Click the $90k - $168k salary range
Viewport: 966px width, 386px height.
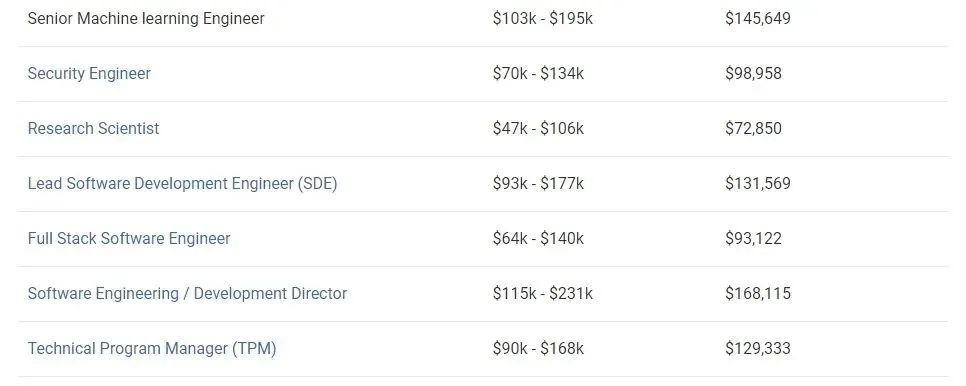(x=538, y=348)
